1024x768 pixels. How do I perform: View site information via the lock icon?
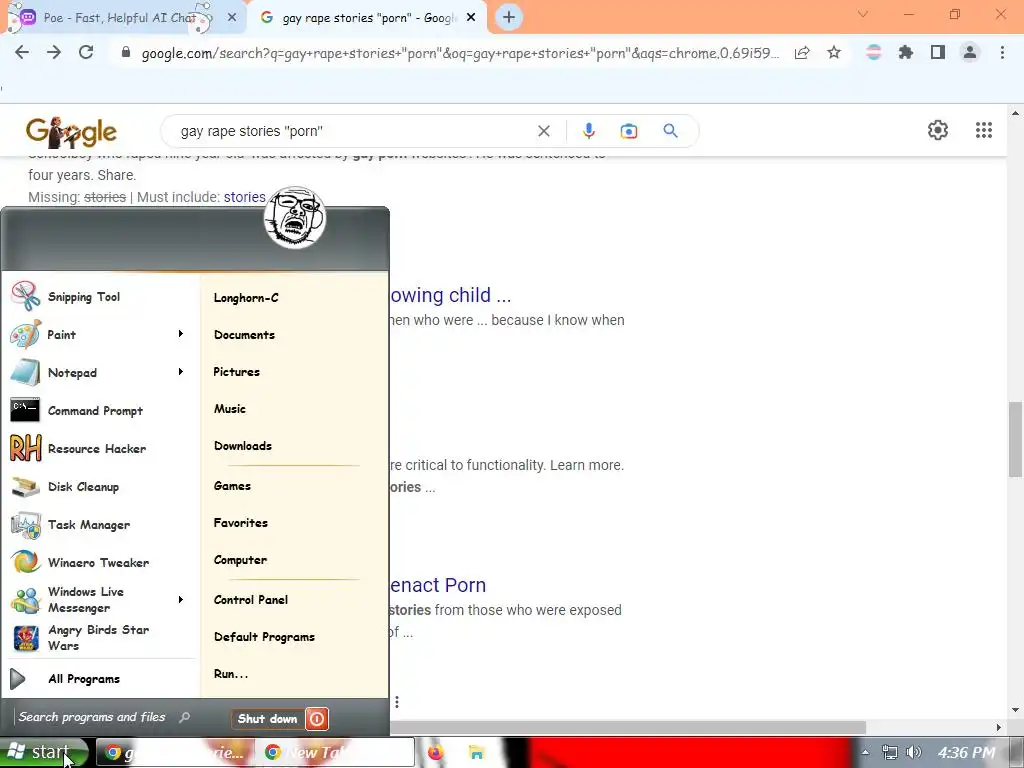point(126,52)
